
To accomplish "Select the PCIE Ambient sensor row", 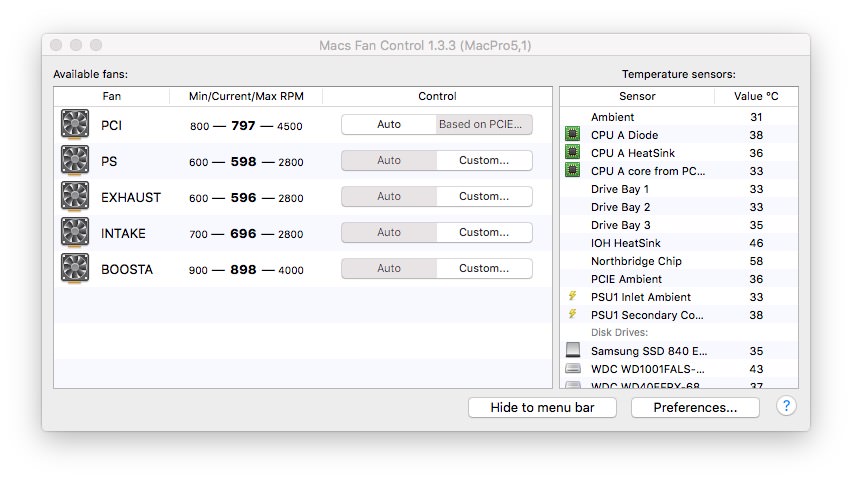I will coord(679,279).
